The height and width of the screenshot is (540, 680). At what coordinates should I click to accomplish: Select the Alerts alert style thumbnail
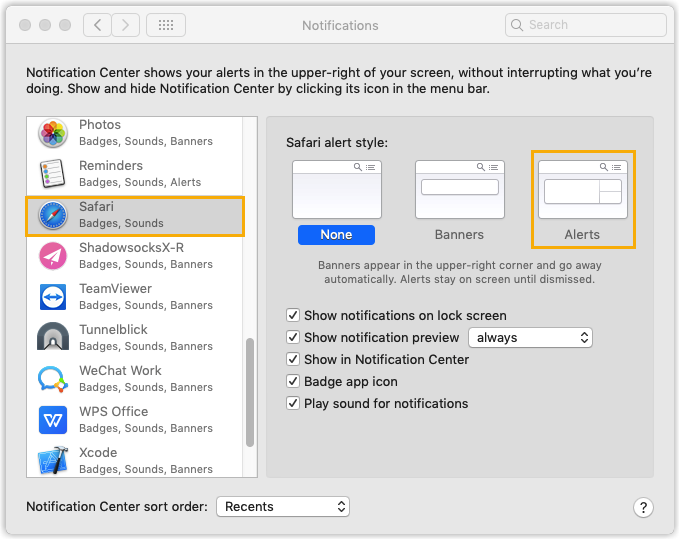pos(583,190)
